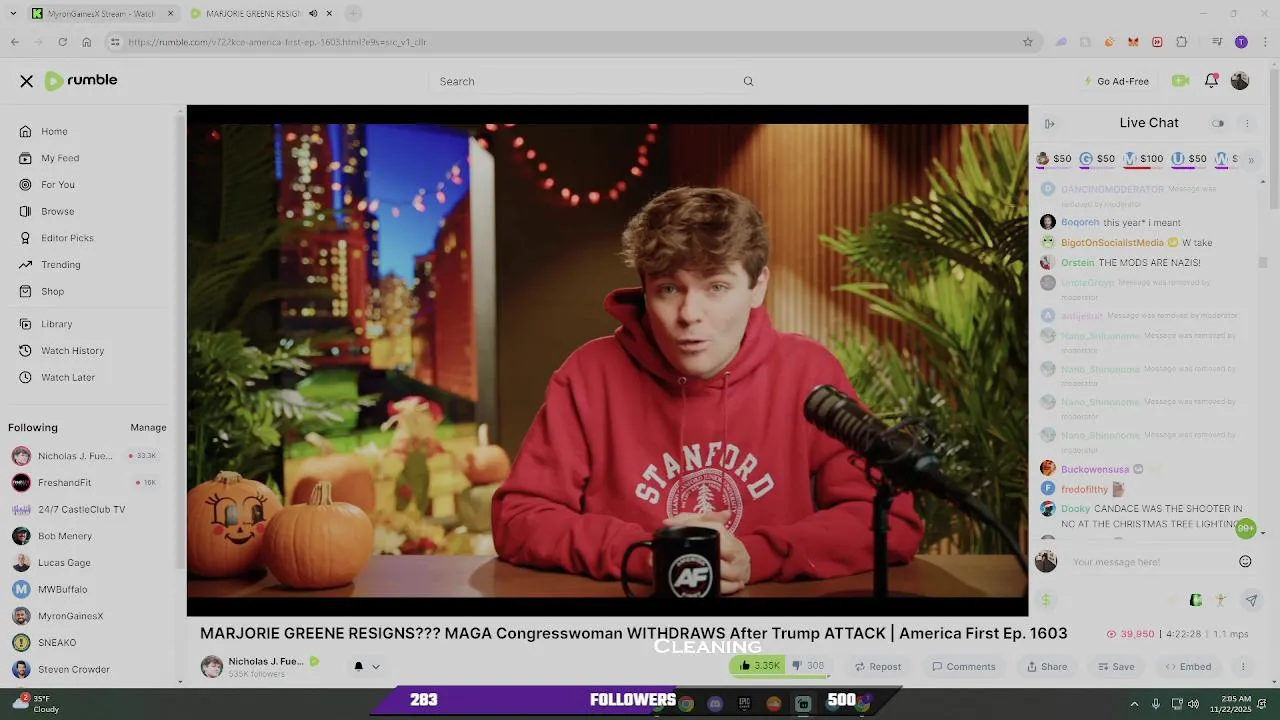Save the video with Save button
1280x720 pixels.
pyautogui.click(x=1116, y=667)
